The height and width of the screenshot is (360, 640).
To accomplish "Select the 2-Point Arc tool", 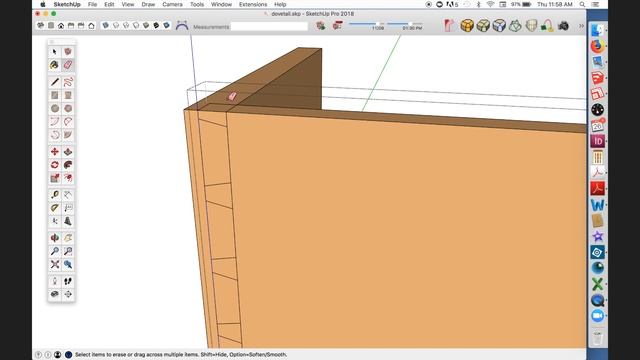I will (x=68, y=122).
